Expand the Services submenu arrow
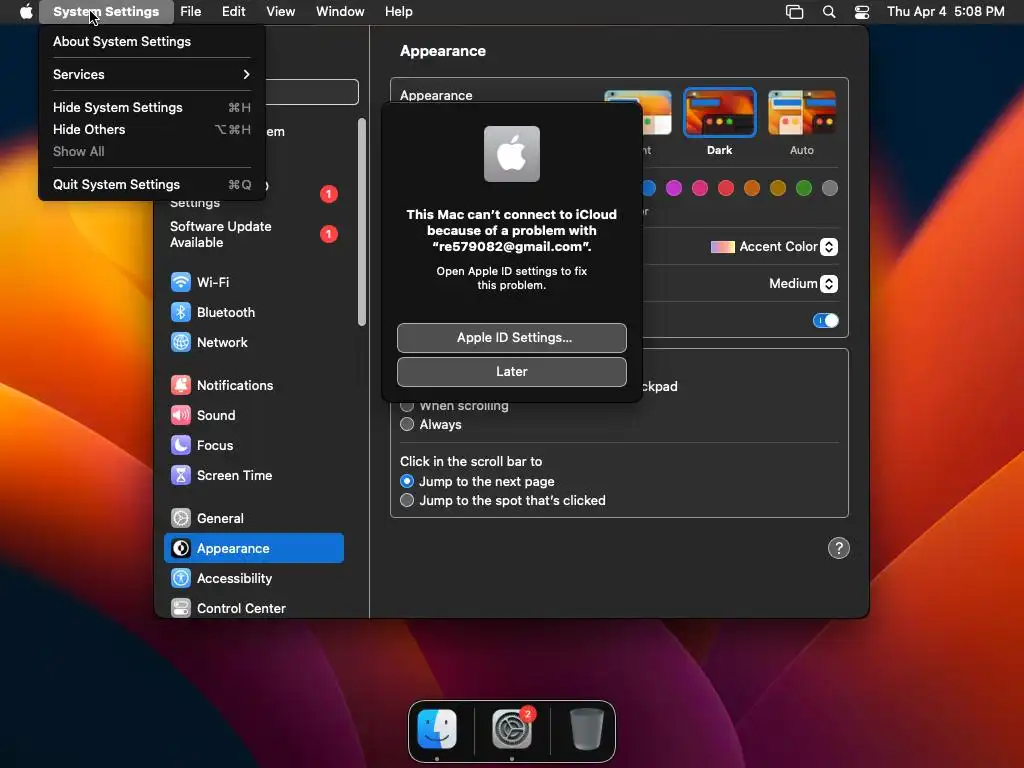Screen dimensions: 1024x768 (246, 74)
